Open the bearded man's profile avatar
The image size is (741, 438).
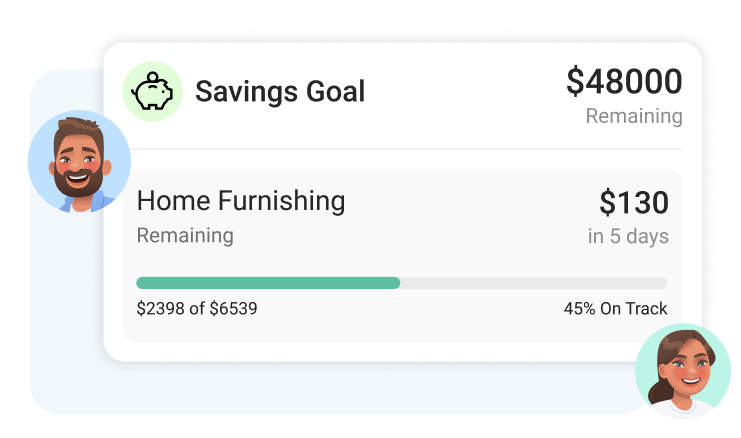click(79, 162)
